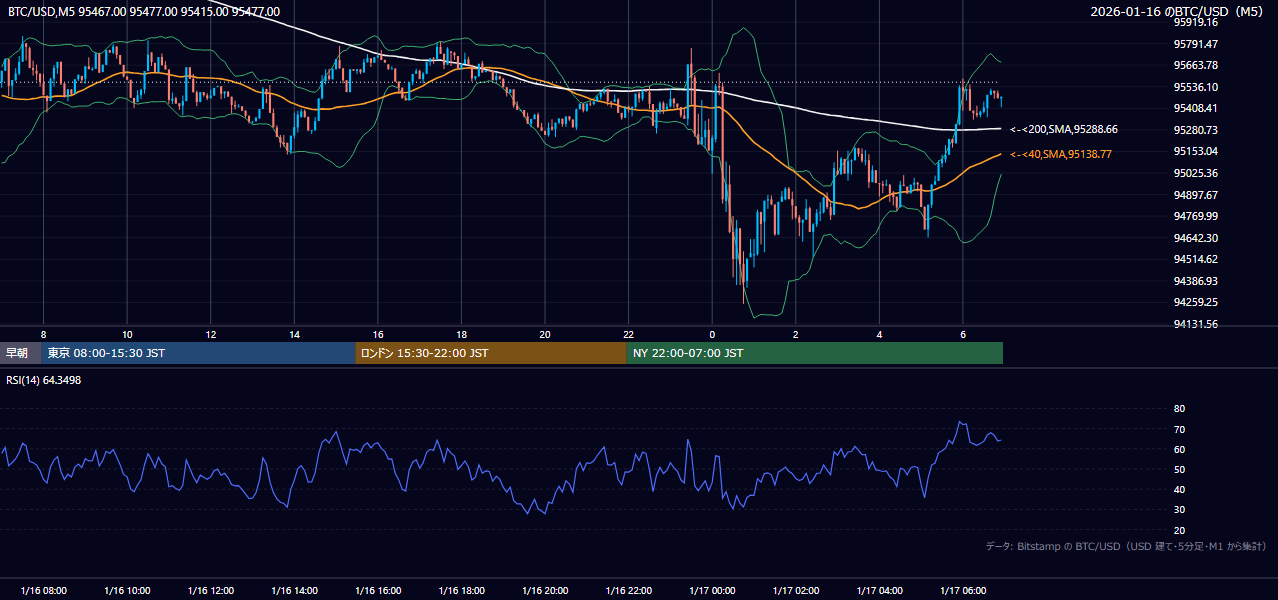Click the 1/17 06:00 time label

pyautogui.click(x=963, y=591)
